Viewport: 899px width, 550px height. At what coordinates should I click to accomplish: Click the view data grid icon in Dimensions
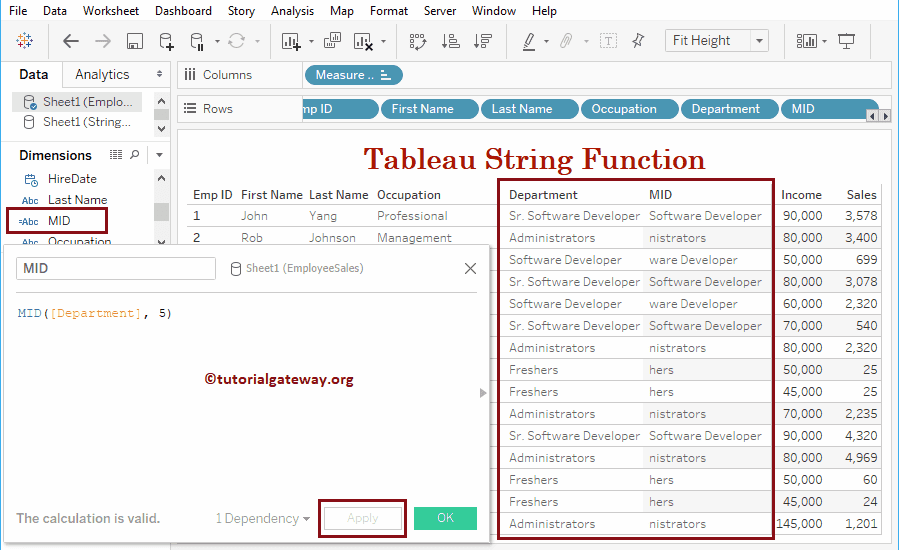tap(116, 155)
